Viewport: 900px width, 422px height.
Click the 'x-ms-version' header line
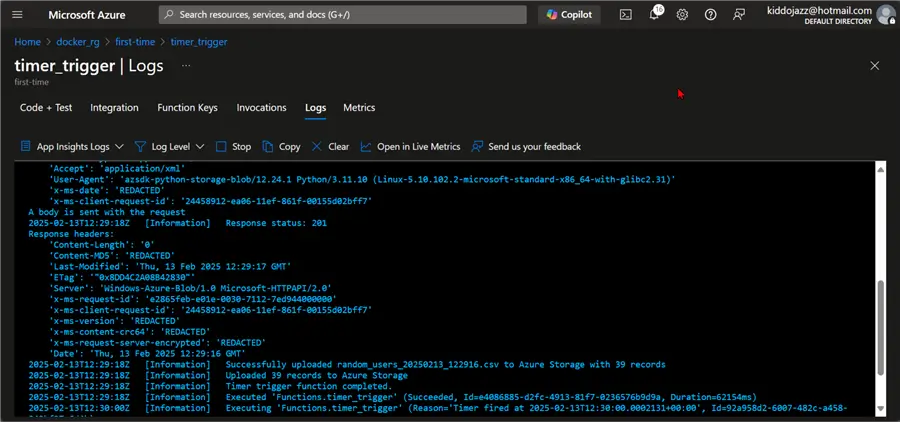click(114, 321)
